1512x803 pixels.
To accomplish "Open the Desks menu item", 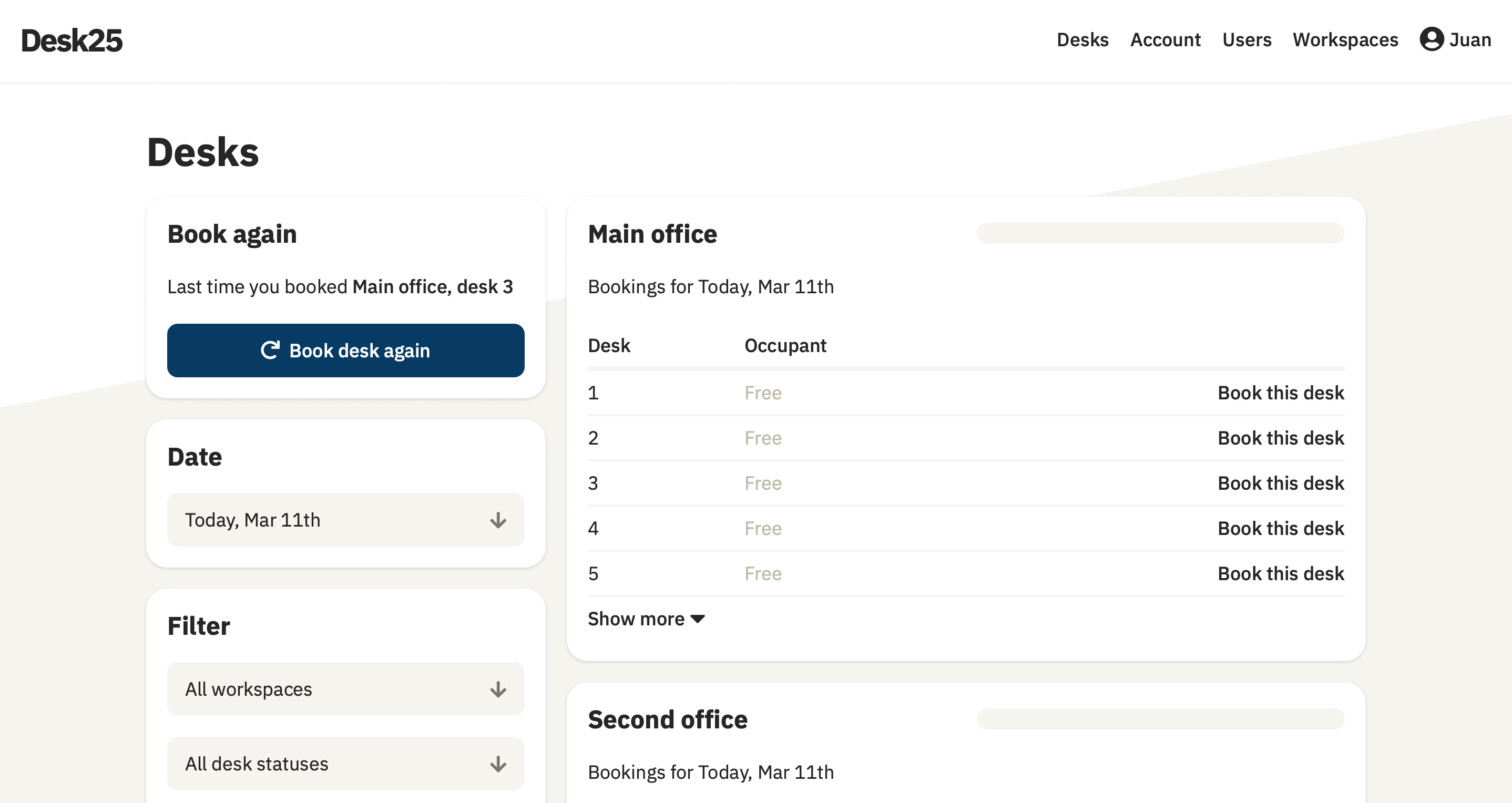I will point(1082,40).
